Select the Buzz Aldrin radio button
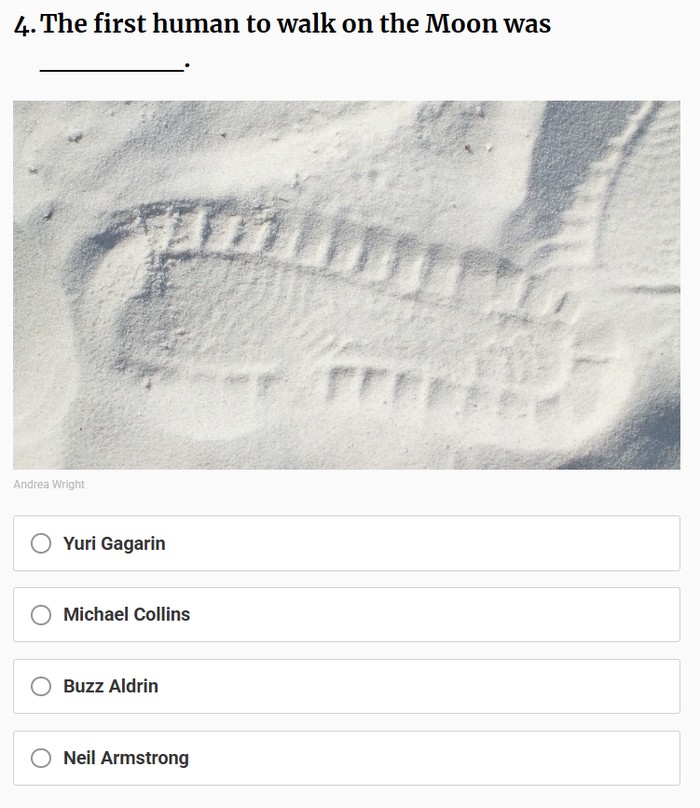Image resolution: width=700 pixels, height=808 pixels. [41, 686]
